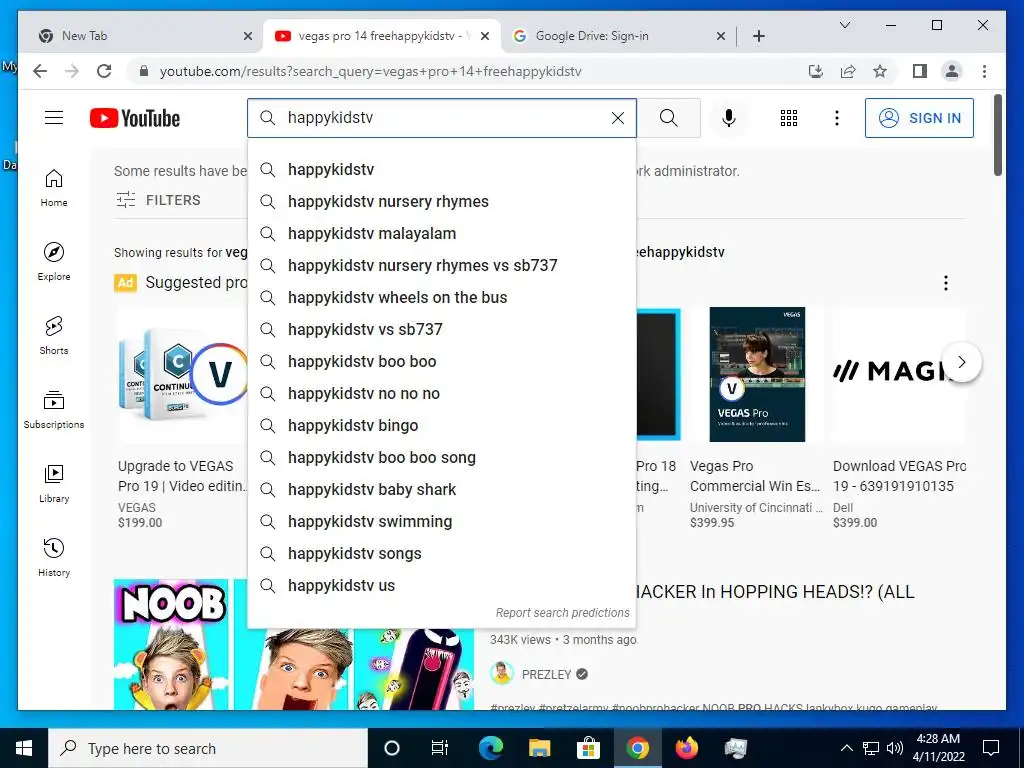Screen dimensions: 1024x768
Task: Choose suggestion "happykidstv malayalam"
Action: point(442,233)
